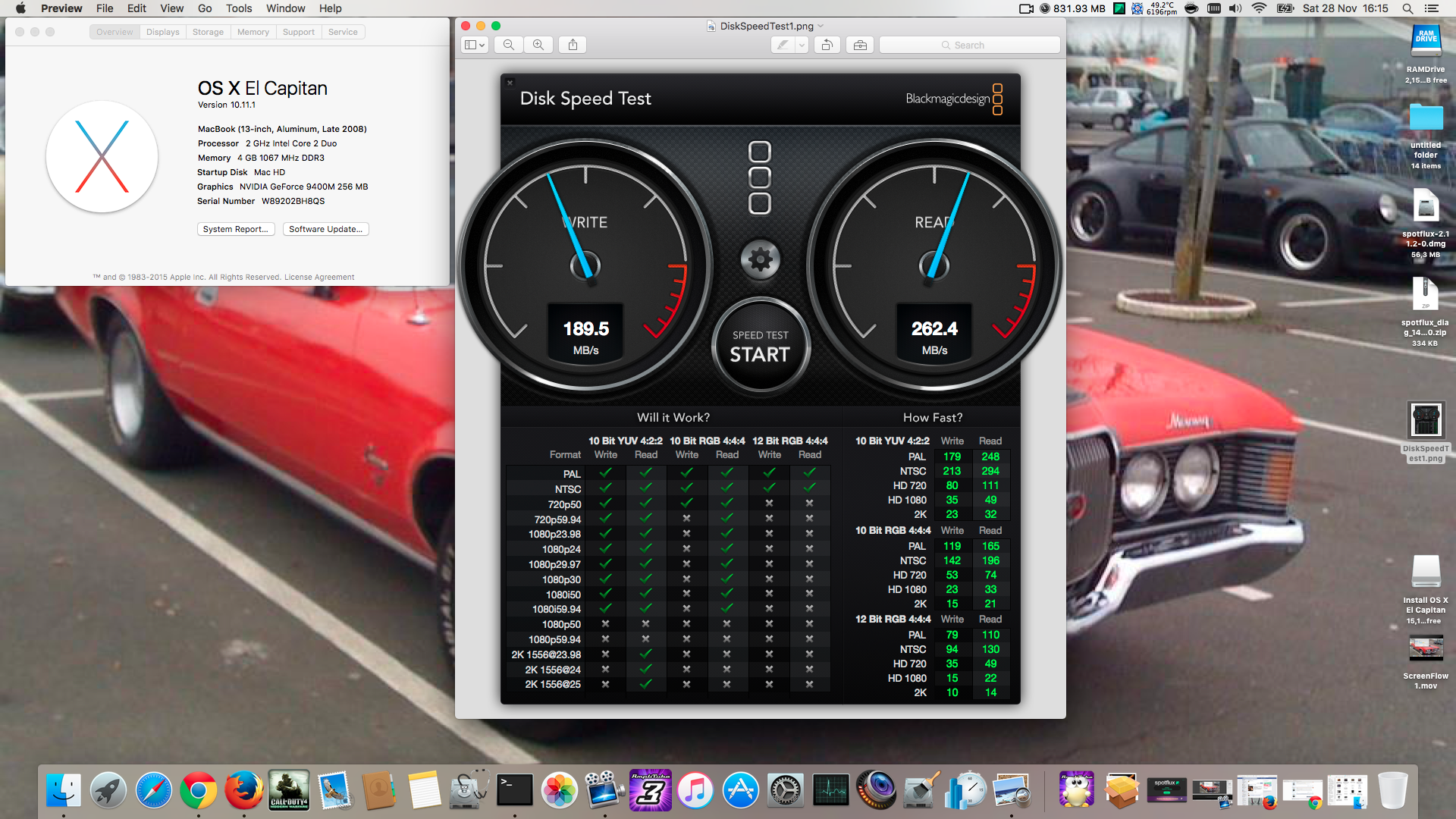Select the Service tab in About This Mac

coord(343,32)
